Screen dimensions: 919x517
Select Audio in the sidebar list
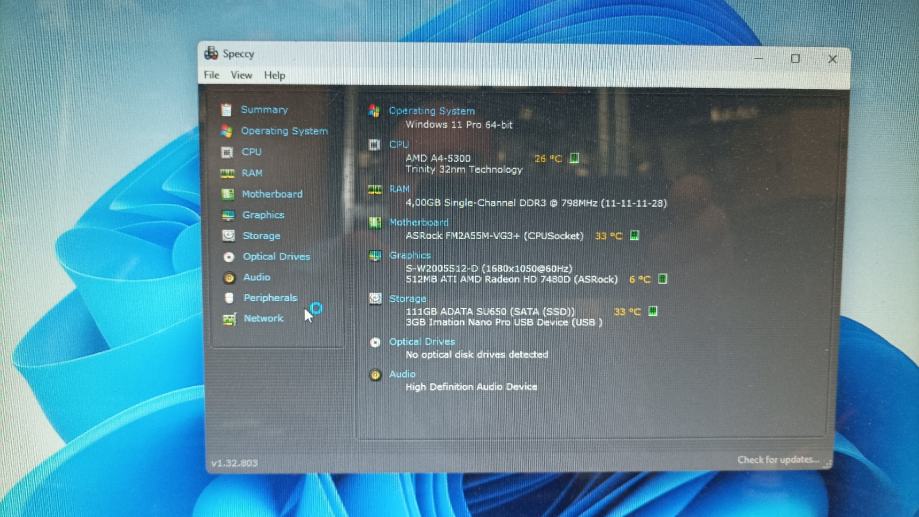click(x=257, y=277)
